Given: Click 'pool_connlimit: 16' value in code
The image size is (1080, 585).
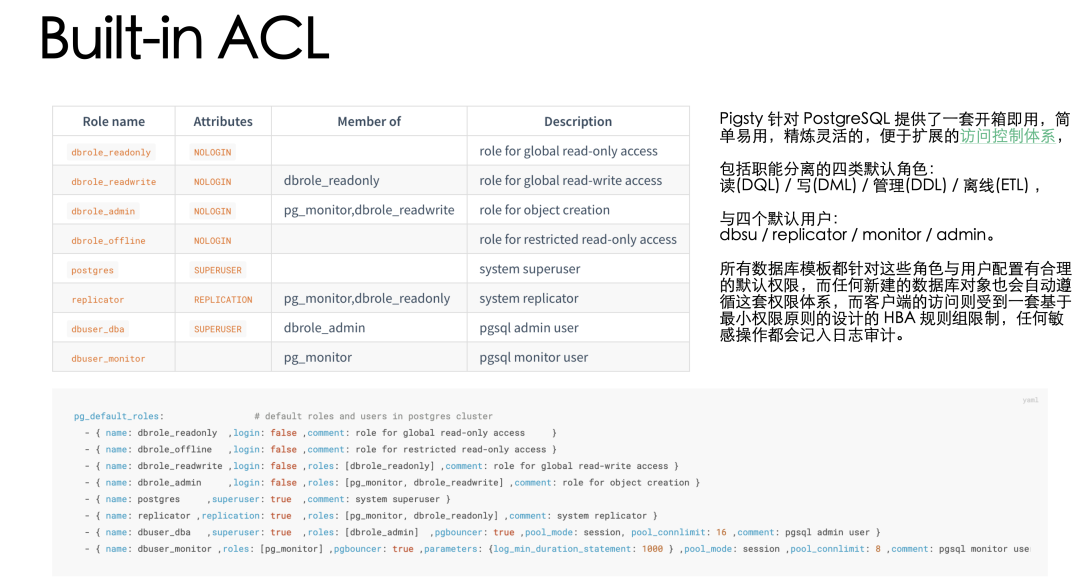Looking at the screenshot, I should coord(678,532).
